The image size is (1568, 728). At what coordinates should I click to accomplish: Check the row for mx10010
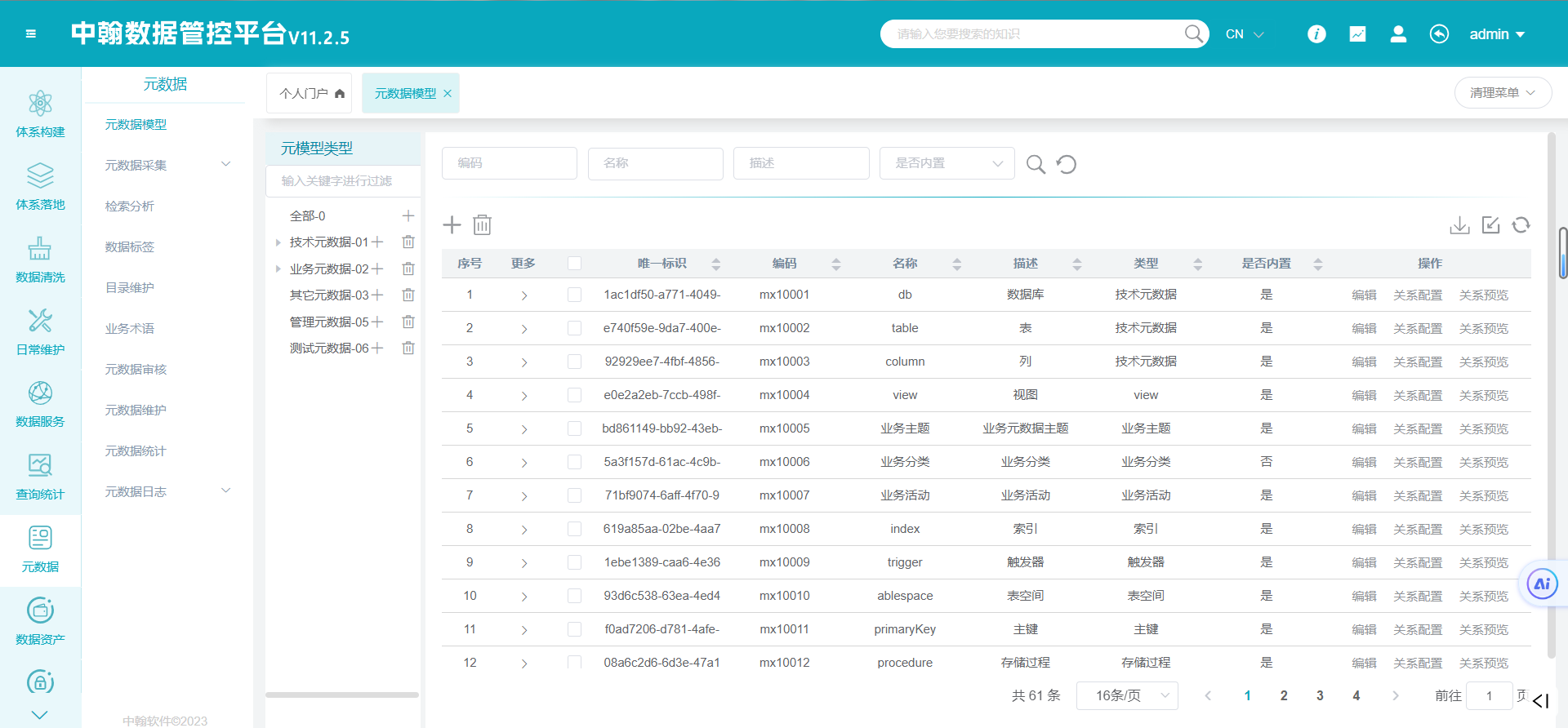coord(574,596)
